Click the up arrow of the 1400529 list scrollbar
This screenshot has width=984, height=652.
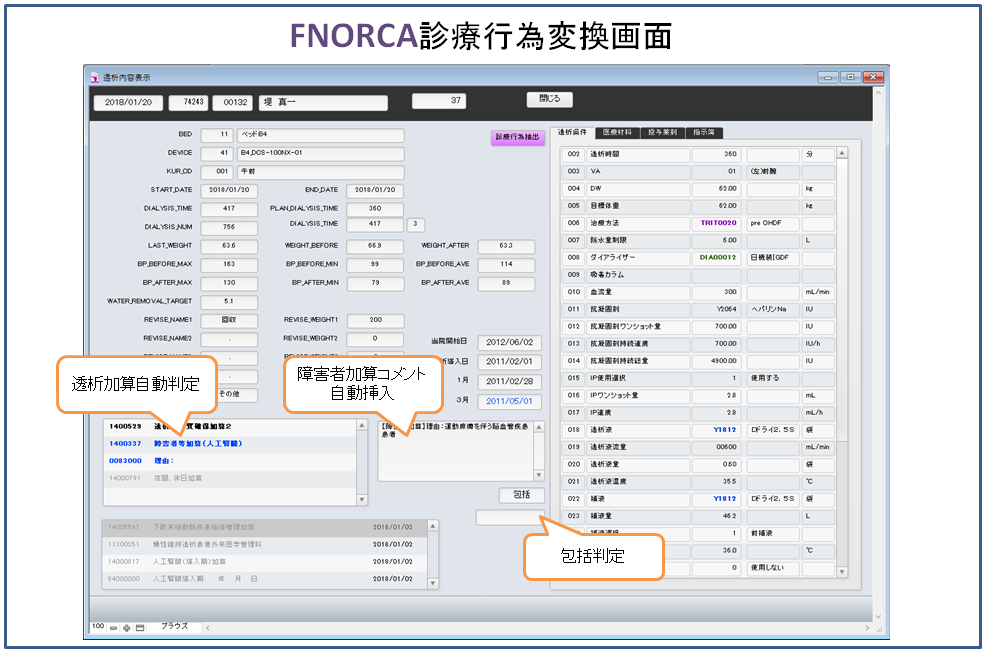[x=361, y=425]
